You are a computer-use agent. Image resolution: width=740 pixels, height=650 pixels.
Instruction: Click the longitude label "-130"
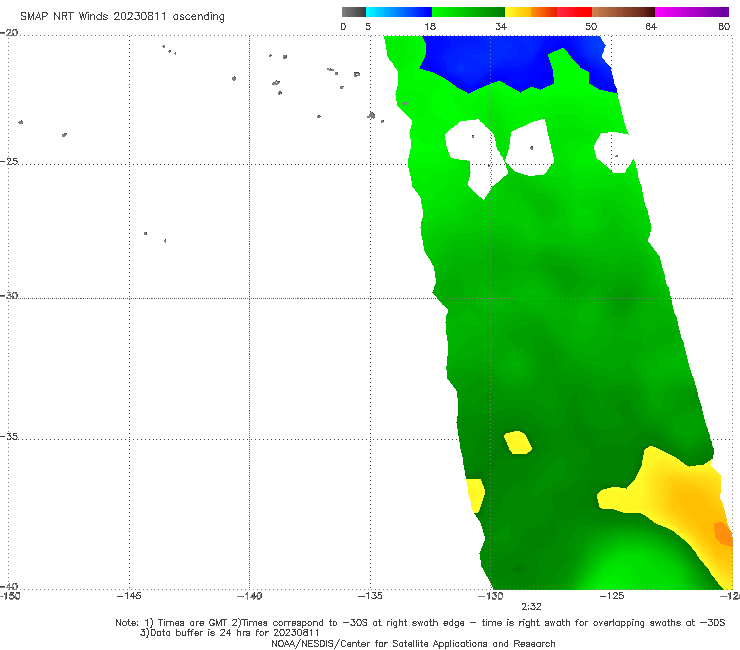[x=491, y=596]
